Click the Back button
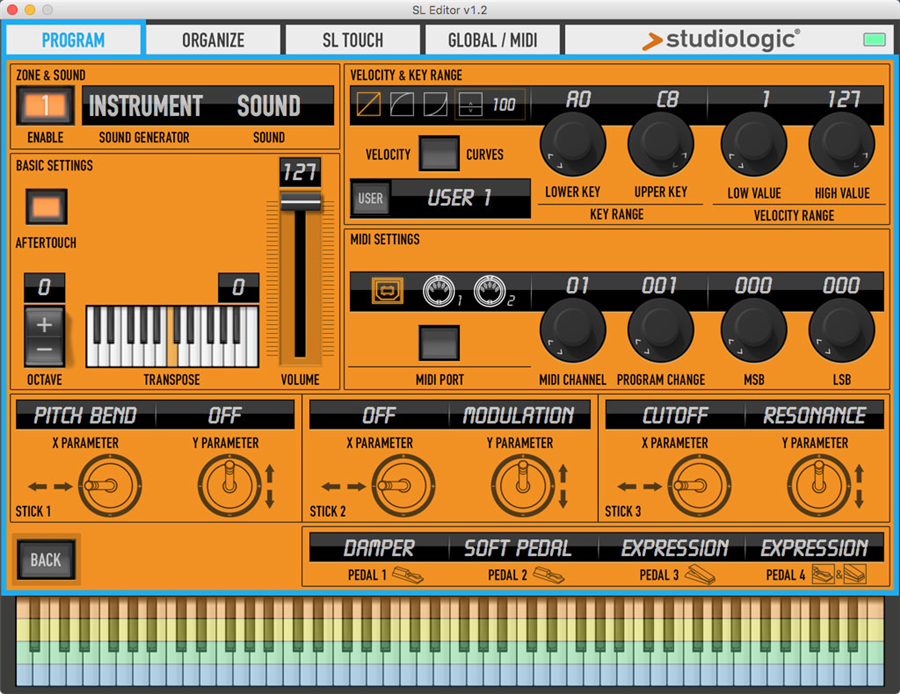This screenshot has width=900, height=694. pyautogui.click(x=45, y=560)
